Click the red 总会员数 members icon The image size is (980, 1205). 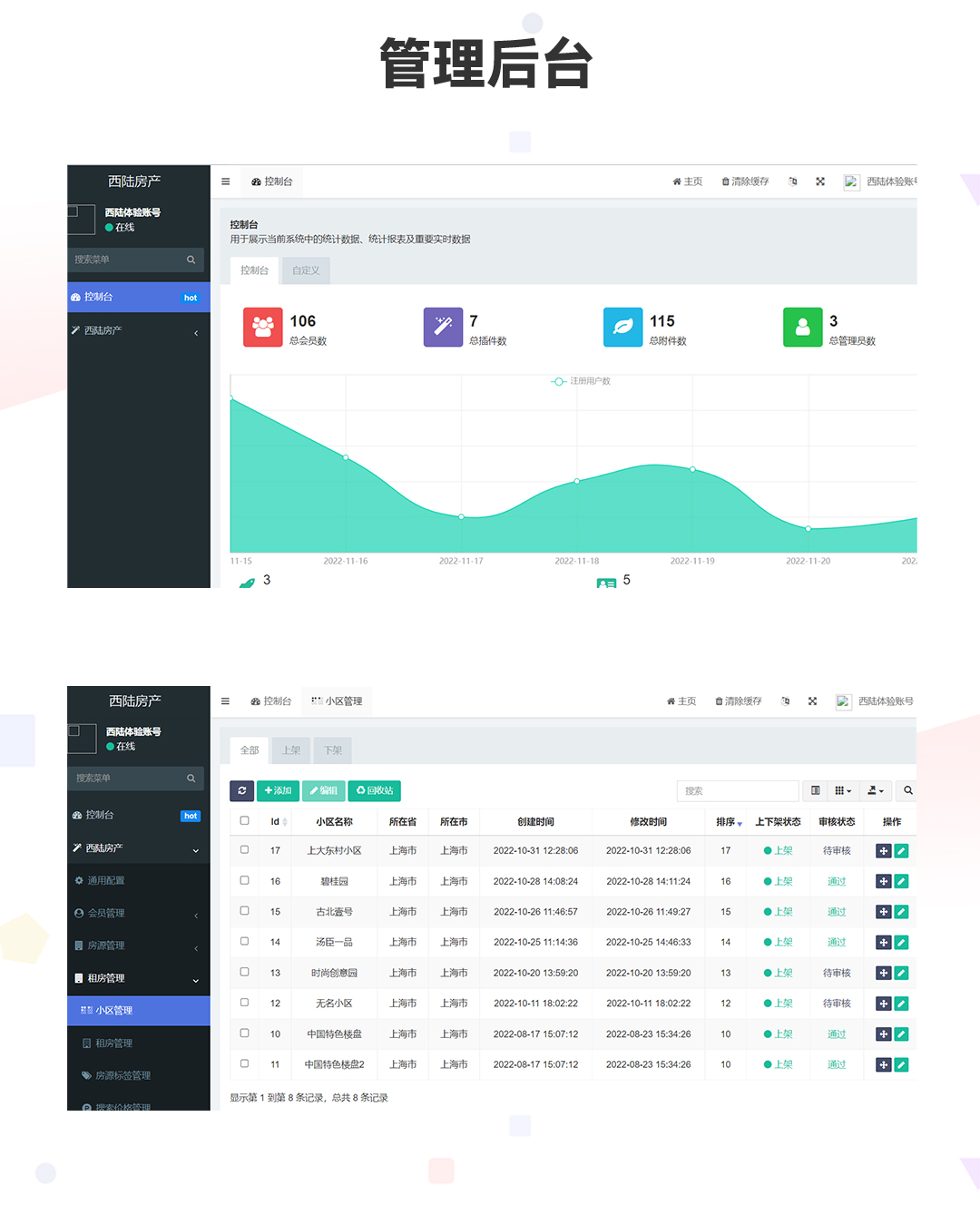pos(263,328)
